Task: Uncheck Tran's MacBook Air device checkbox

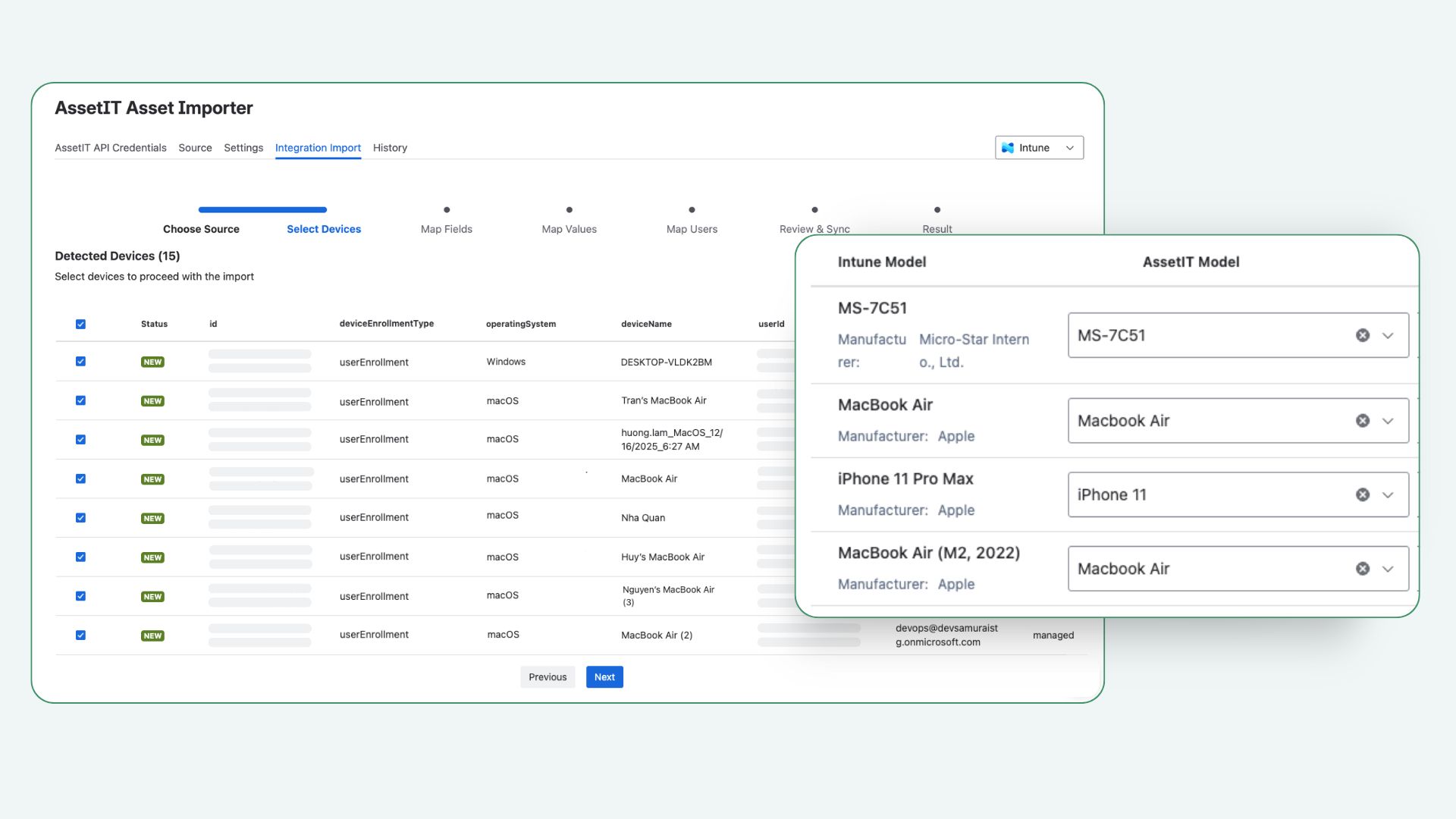Action: (80, 400)
